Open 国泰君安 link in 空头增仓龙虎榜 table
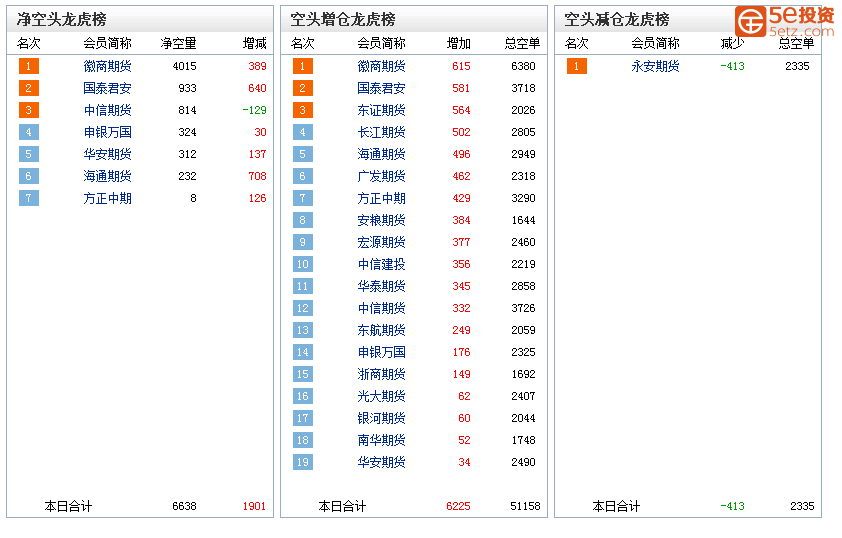The height and width of the screenshot is (538, 842). coord(381,88)
